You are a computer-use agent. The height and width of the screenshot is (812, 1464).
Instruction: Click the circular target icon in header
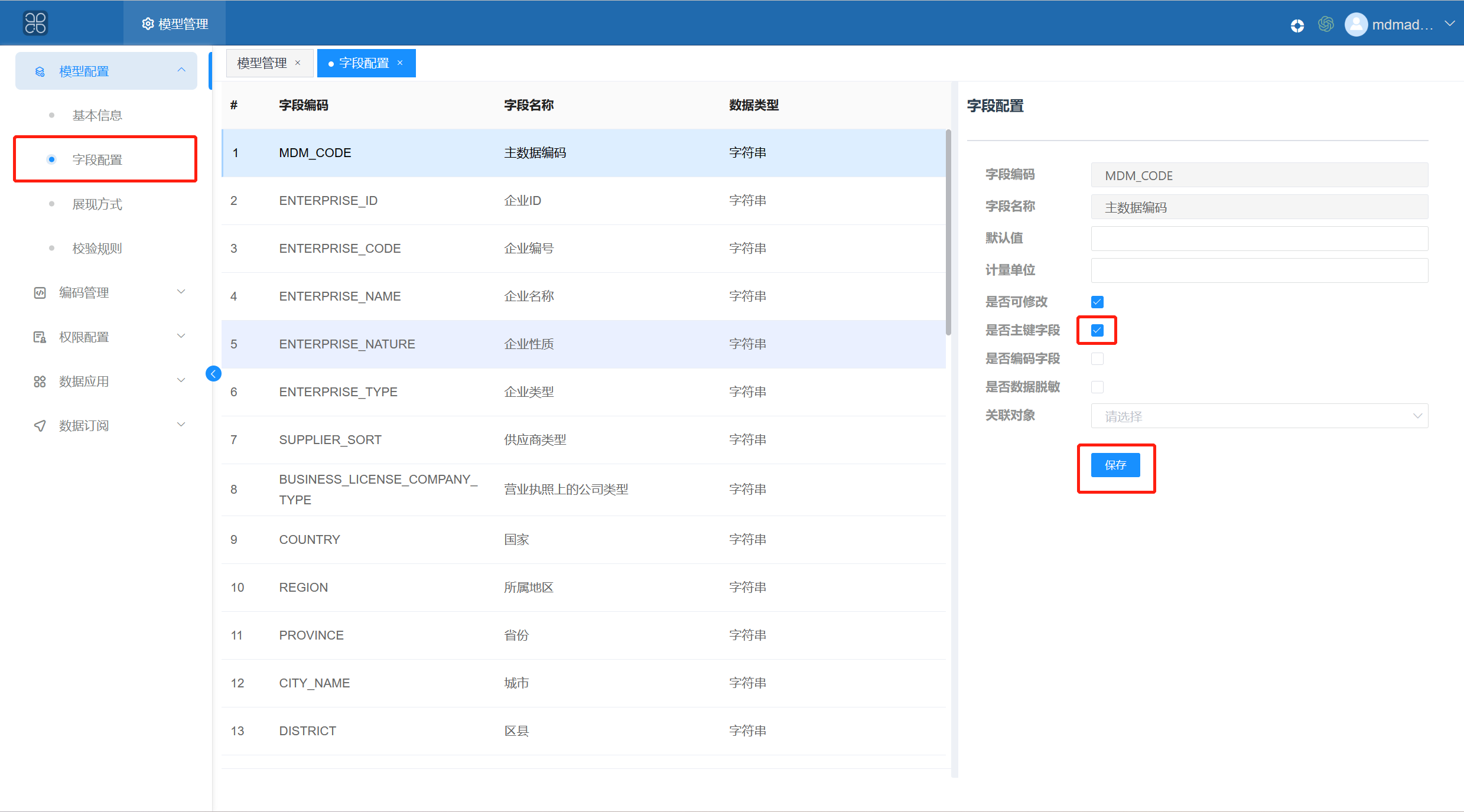click(1297, 25)
